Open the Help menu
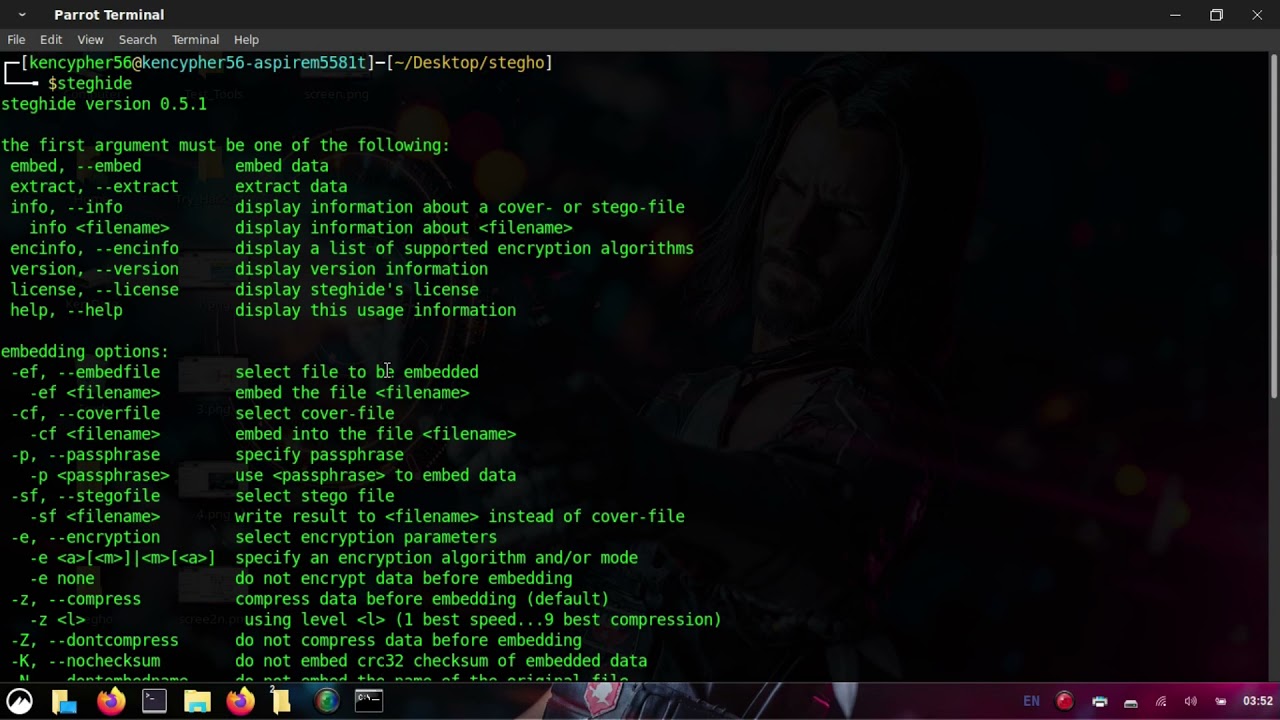The image size is (1280, 720). click(246, 40)
